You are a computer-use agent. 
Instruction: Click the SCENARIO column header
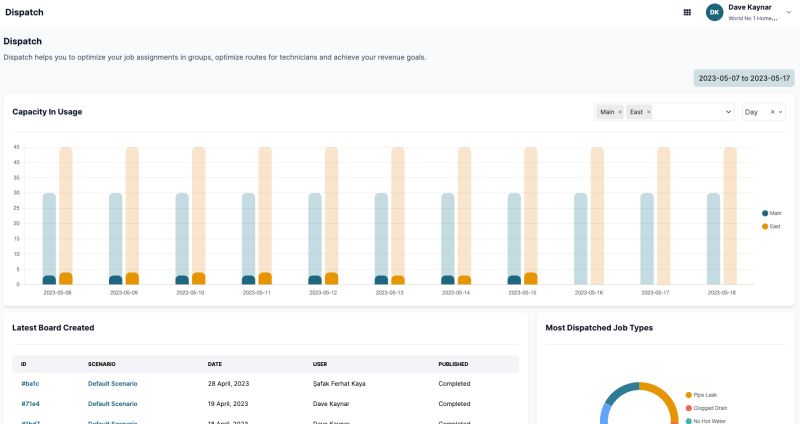coord(102,364)
